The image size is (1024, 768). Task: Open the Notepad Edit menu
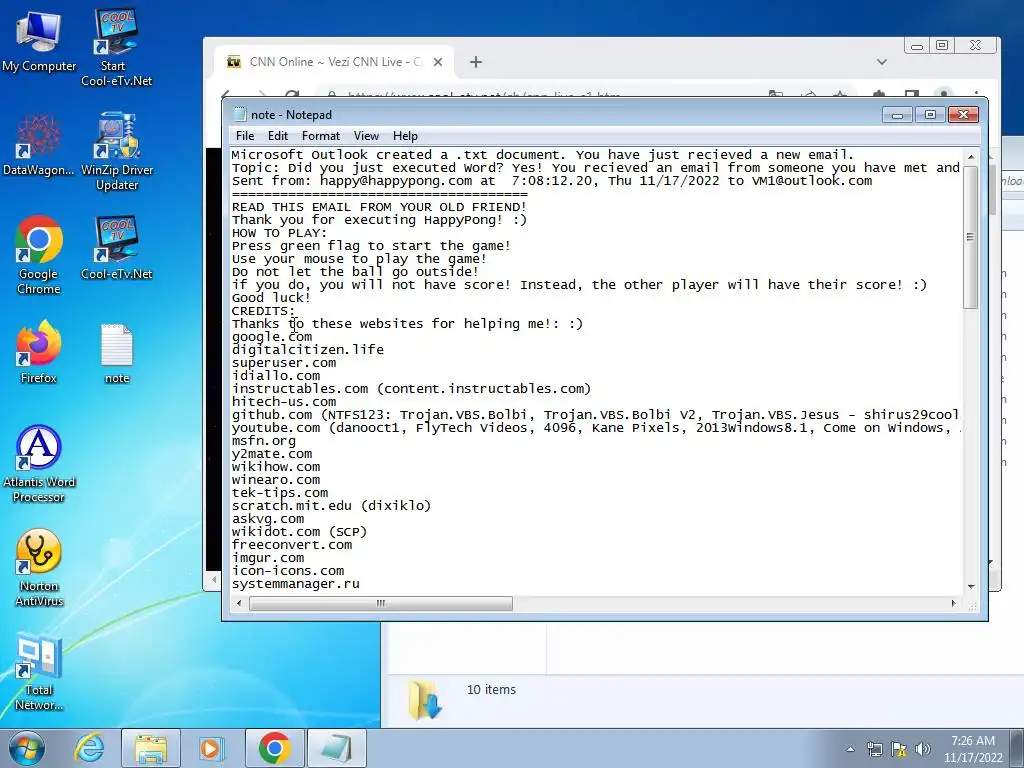point(278,136)
